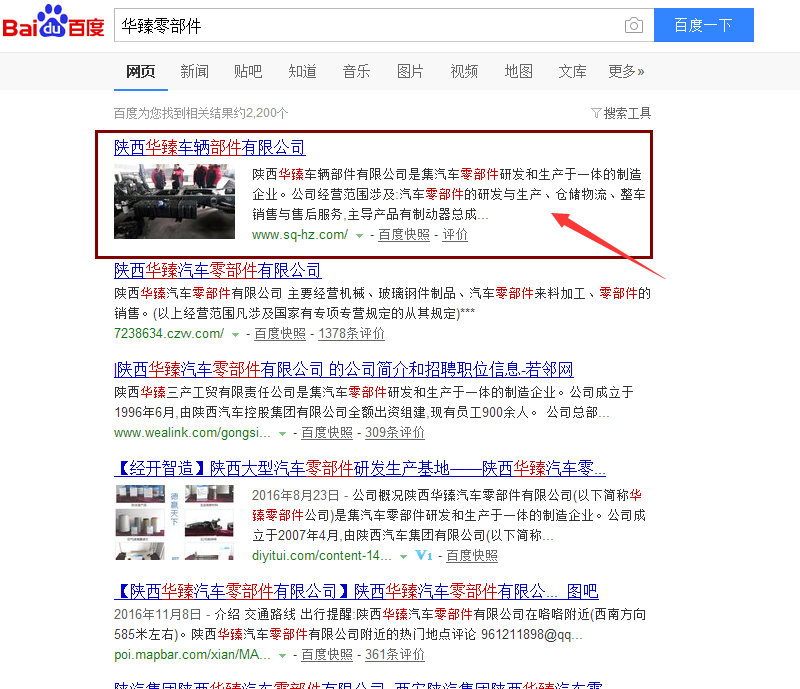Viewport: 800px width, 689px height.
Task: Expand the arrow next to www.wealink.com URL
Action: (283, 434)
